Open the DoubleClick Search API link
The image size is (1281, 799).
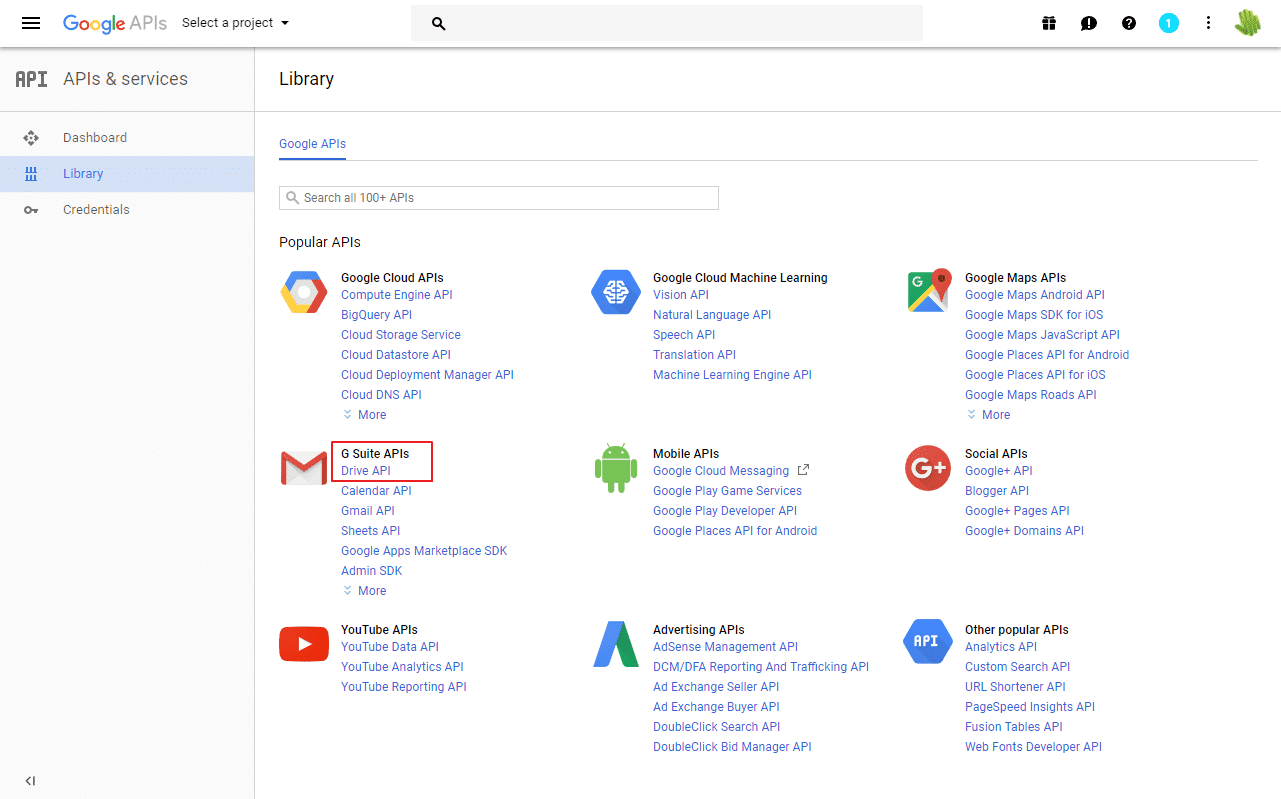pyautogui.click(x=717, y=727)
